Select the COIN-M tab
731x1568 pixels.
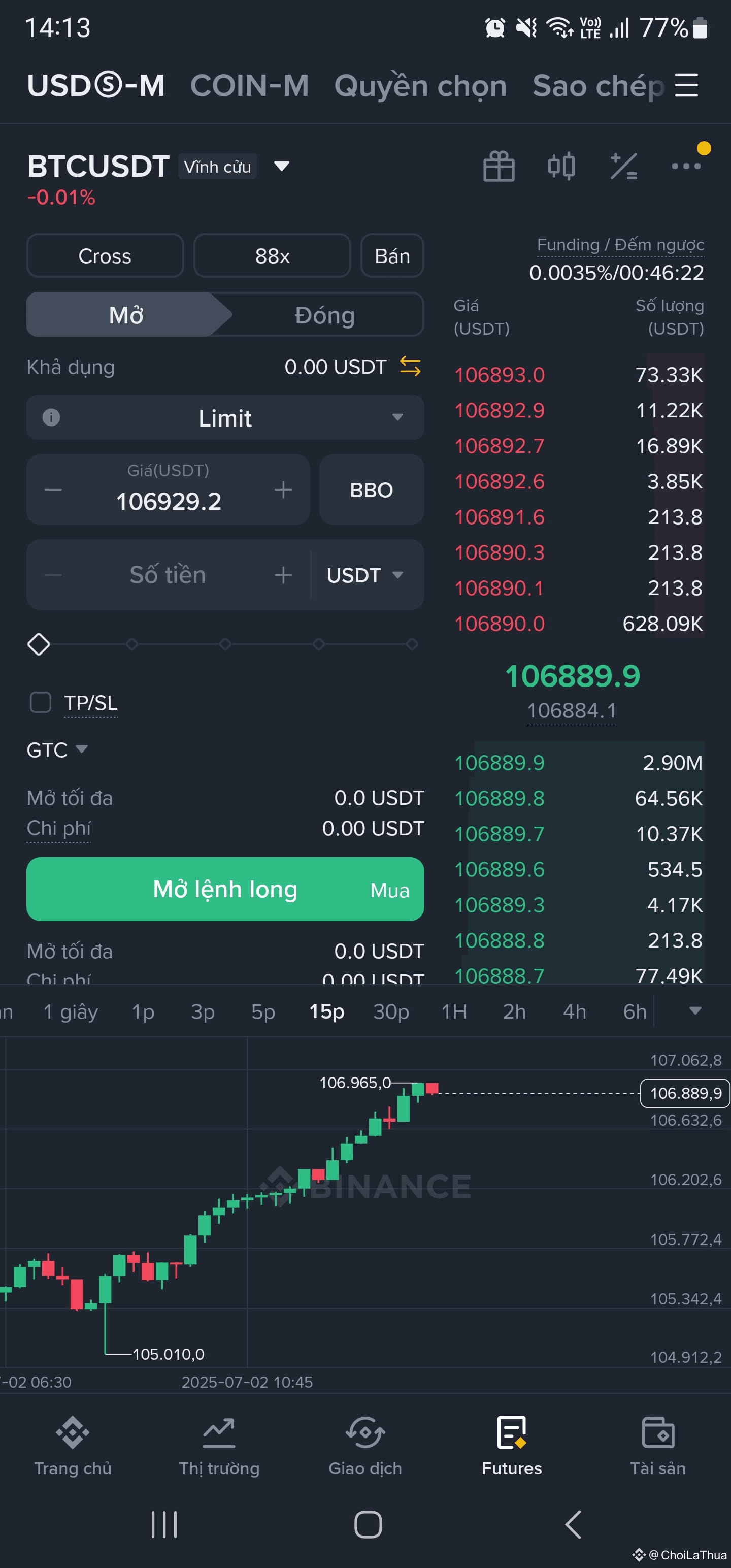point(250,85)
